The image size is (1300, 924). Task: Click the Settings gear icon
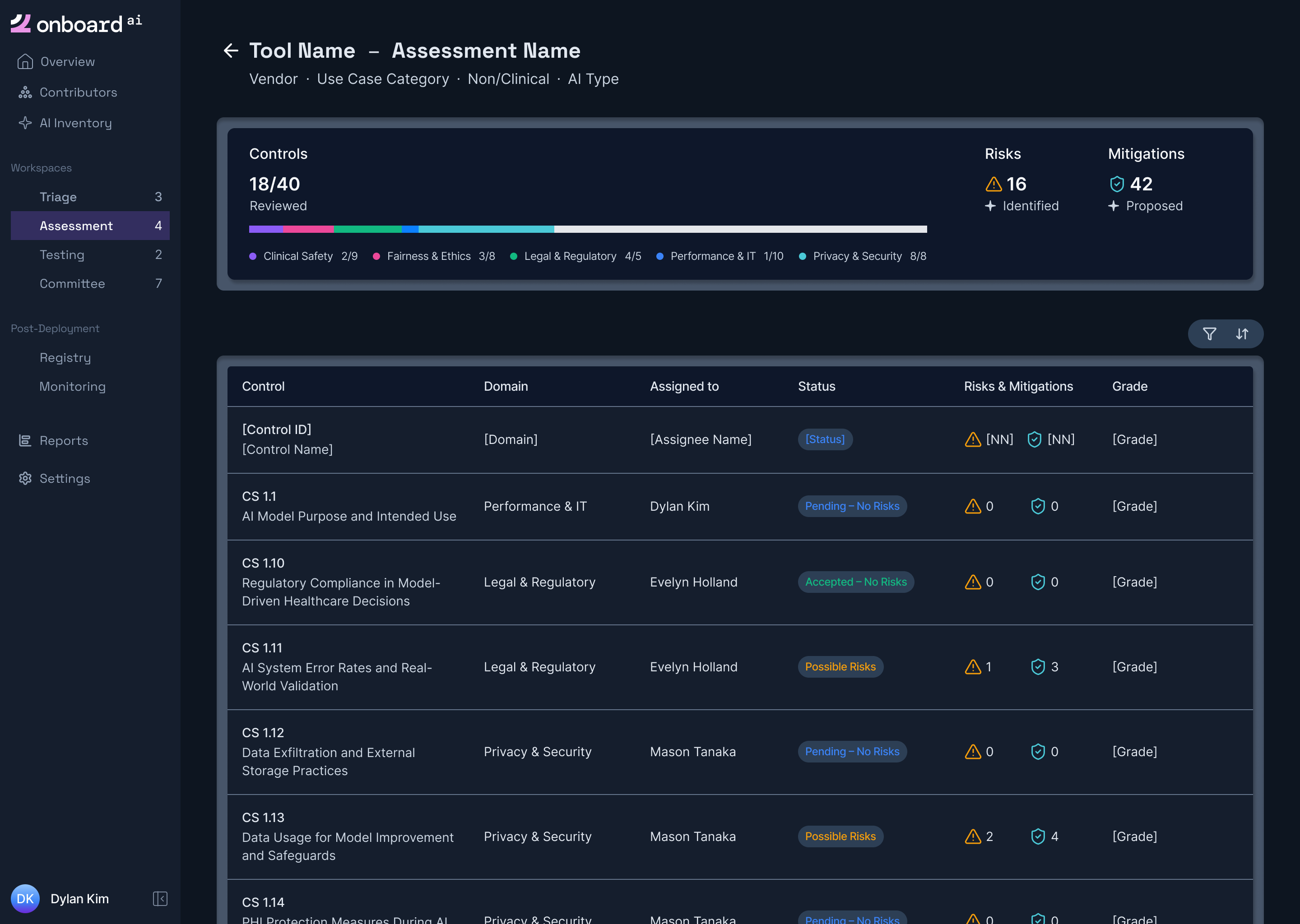(25, 479)
